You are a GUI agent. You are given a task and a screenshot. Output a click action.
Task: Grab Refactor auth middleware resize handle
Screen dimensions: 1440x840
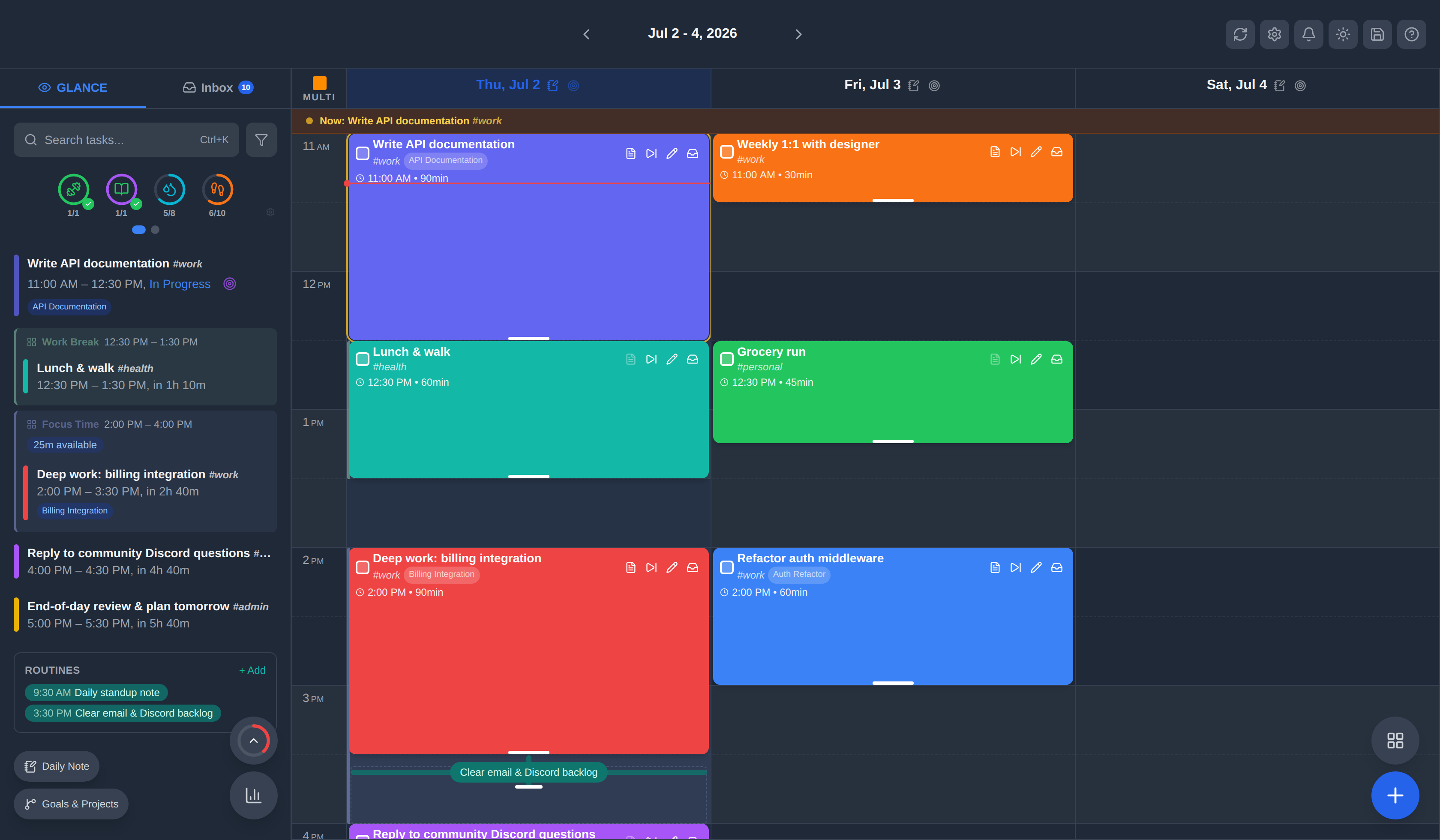[893, 683]
